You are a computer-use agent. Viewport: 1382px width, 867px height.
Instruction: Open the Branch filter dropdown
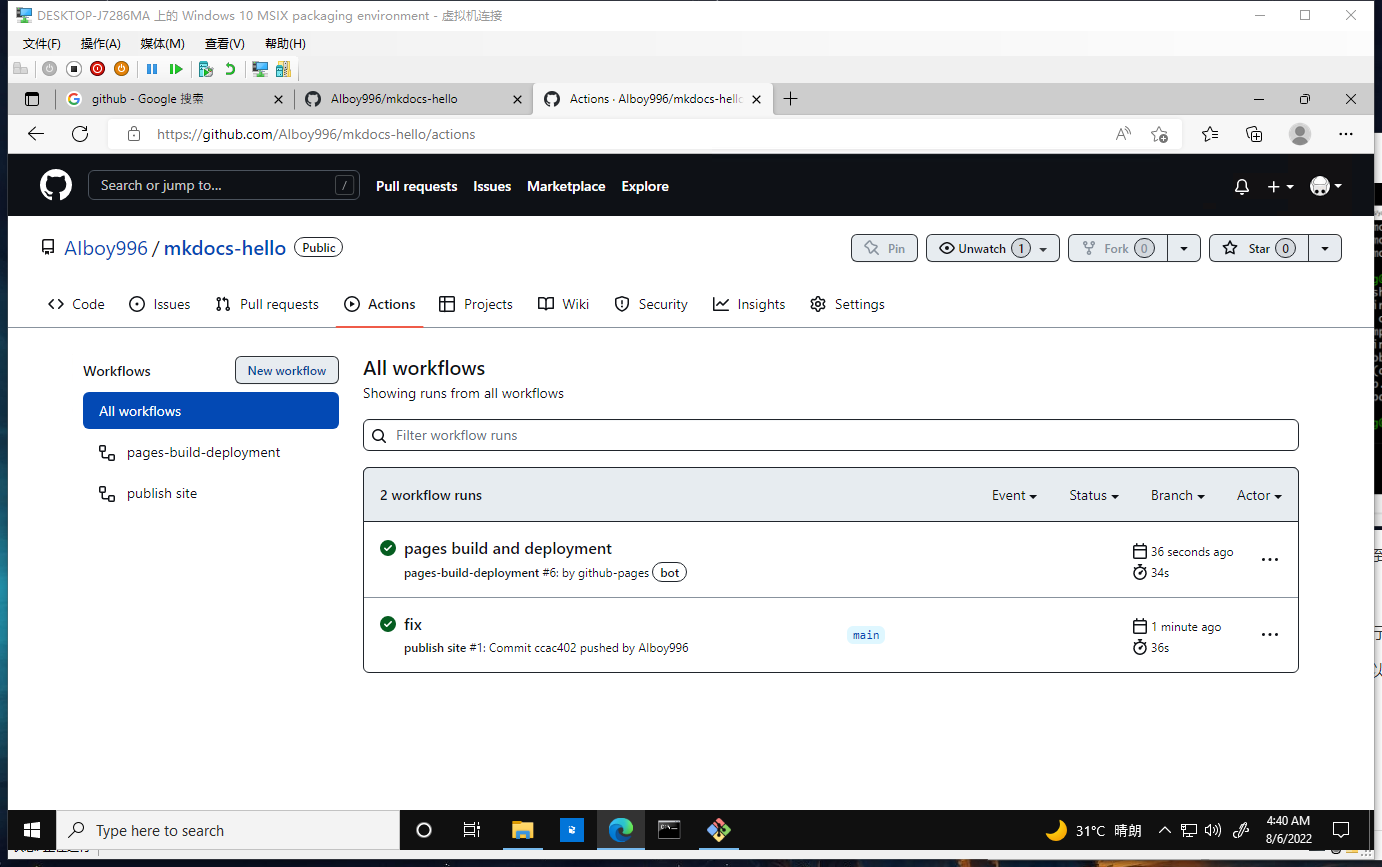(1177, 496)
